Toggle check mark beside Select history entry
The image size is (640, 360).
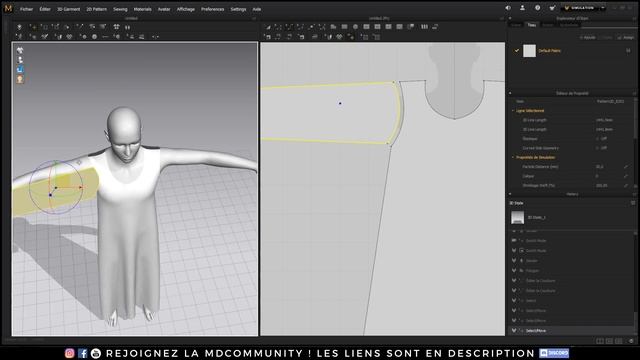(x=514, y=300)
